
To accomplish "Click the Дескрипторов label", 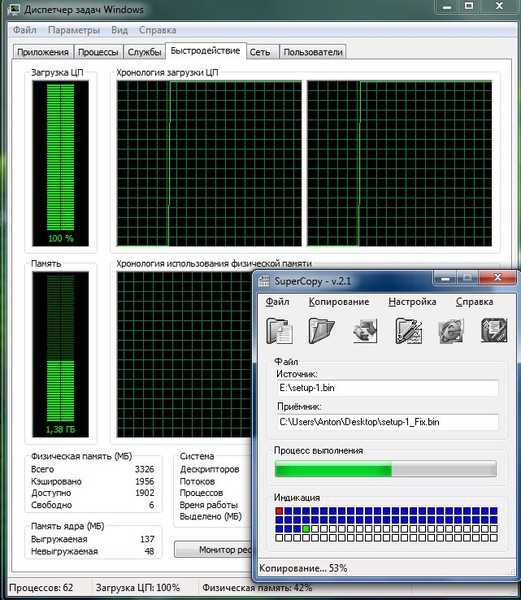I will tap(209, 469).
